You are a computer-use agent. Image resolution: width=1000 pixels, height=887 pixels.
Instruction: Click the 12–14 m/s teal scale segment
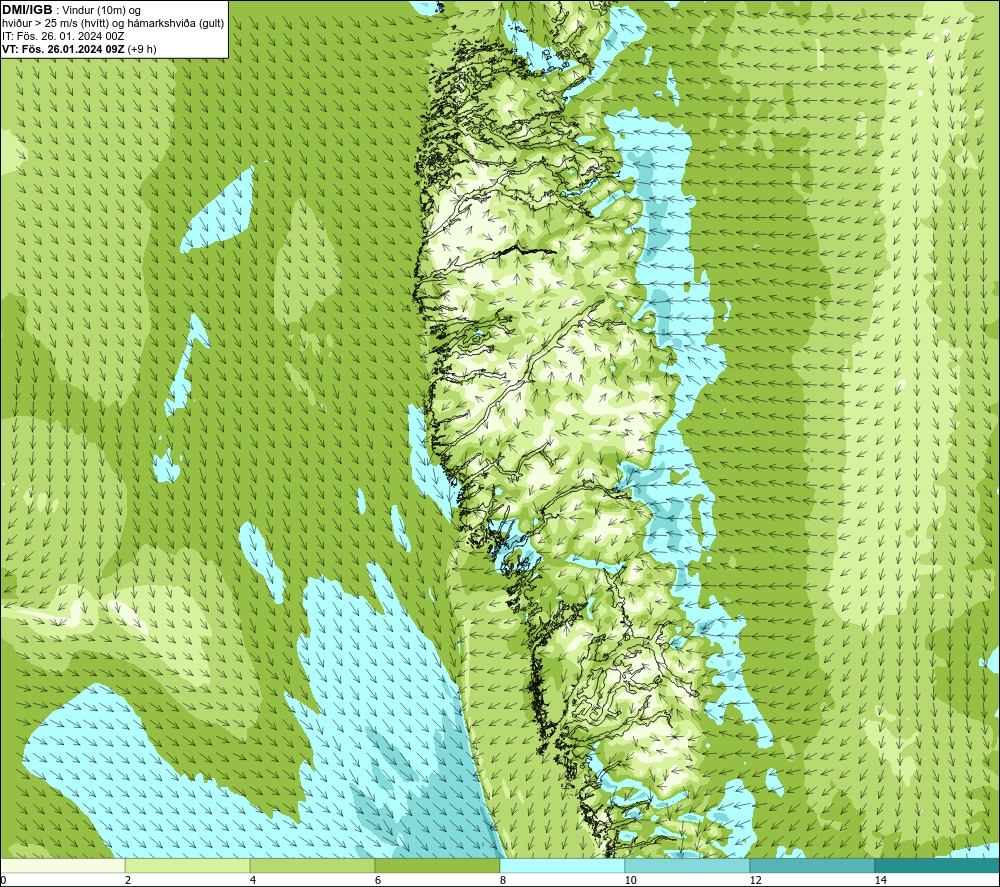pyautogui.click(x=812, y=865)
